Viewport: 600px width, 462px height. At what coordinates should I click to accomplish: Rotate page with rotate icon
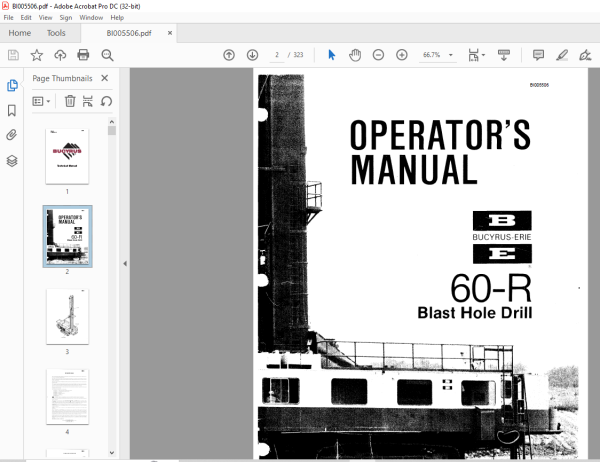click(x=106, y=101)
